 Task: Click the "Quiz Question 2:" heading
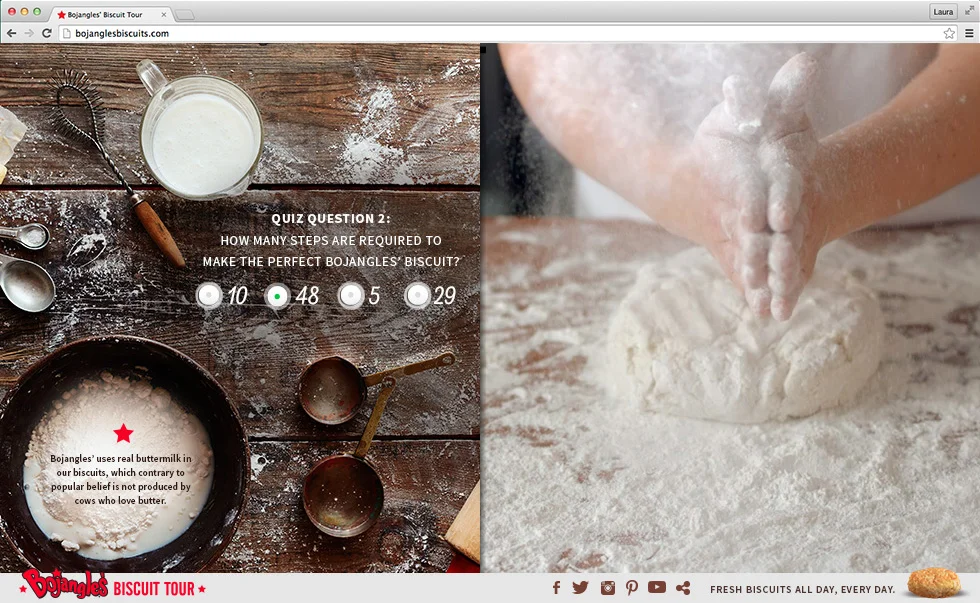(331, 219)
